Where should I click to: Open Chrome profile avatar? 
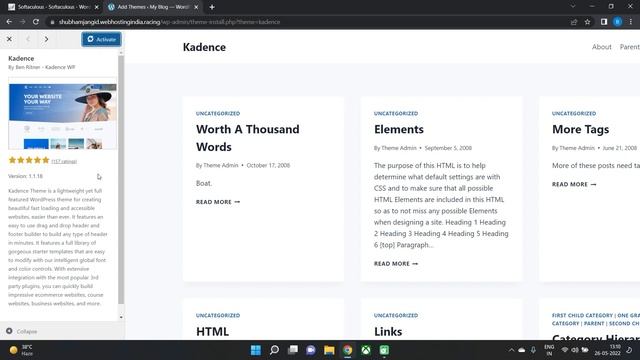click(618, 22)
